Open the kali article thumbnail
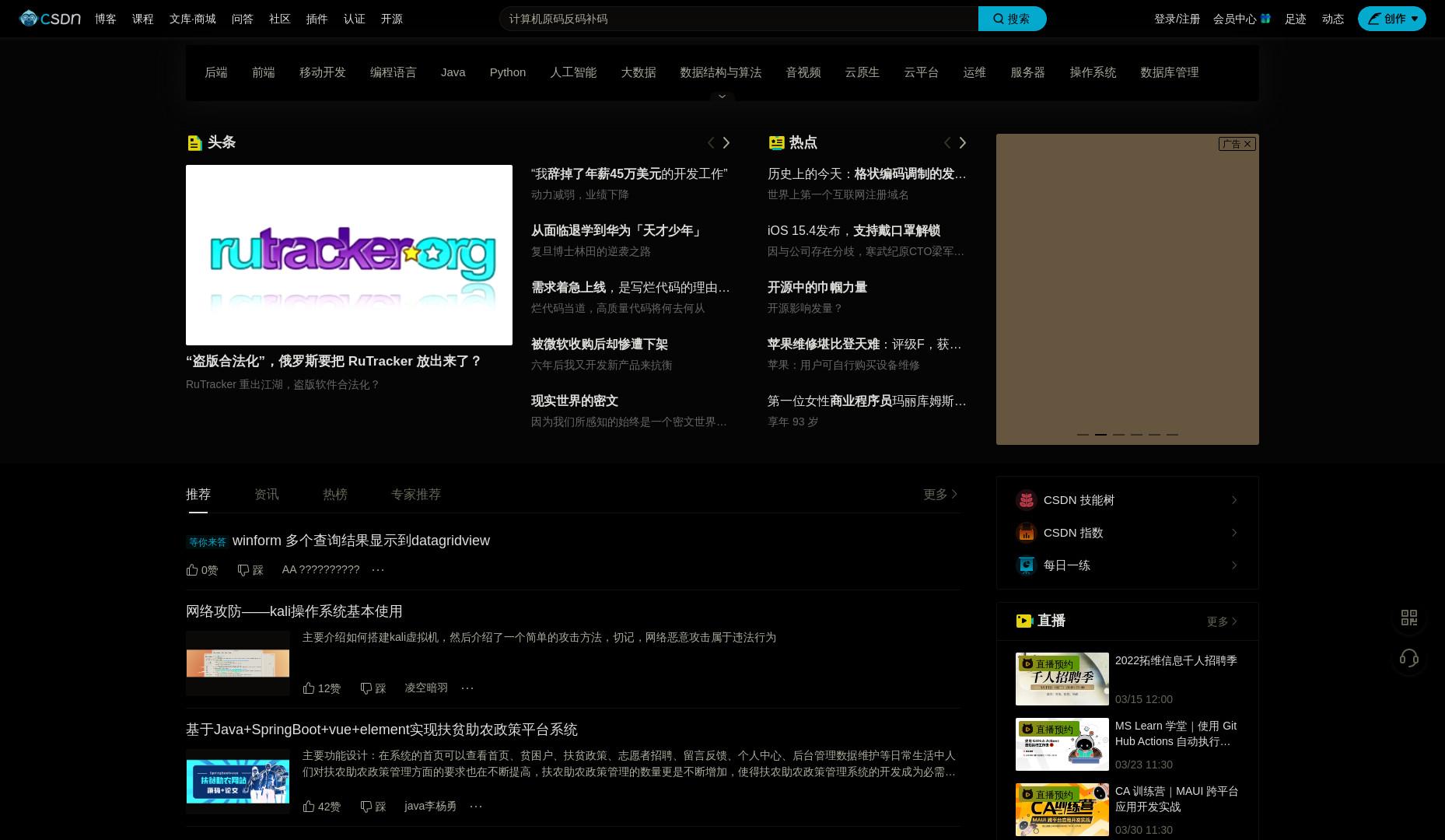The height and width of the screenshot is (840, 1445). coord(238,663)
